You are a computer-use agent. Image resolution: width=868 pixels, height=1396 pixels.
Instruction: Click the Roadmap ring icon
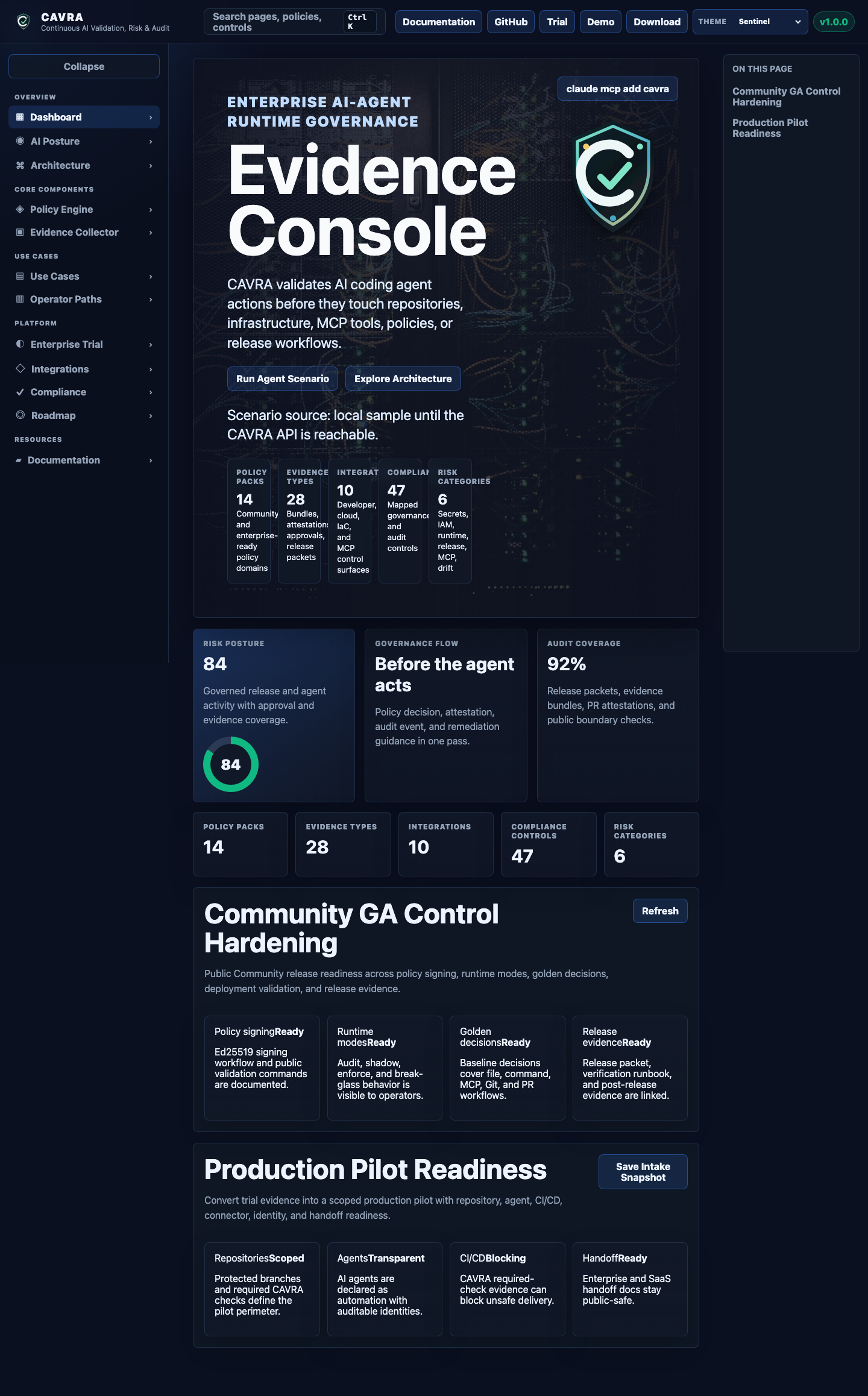(x=20, y=415)
